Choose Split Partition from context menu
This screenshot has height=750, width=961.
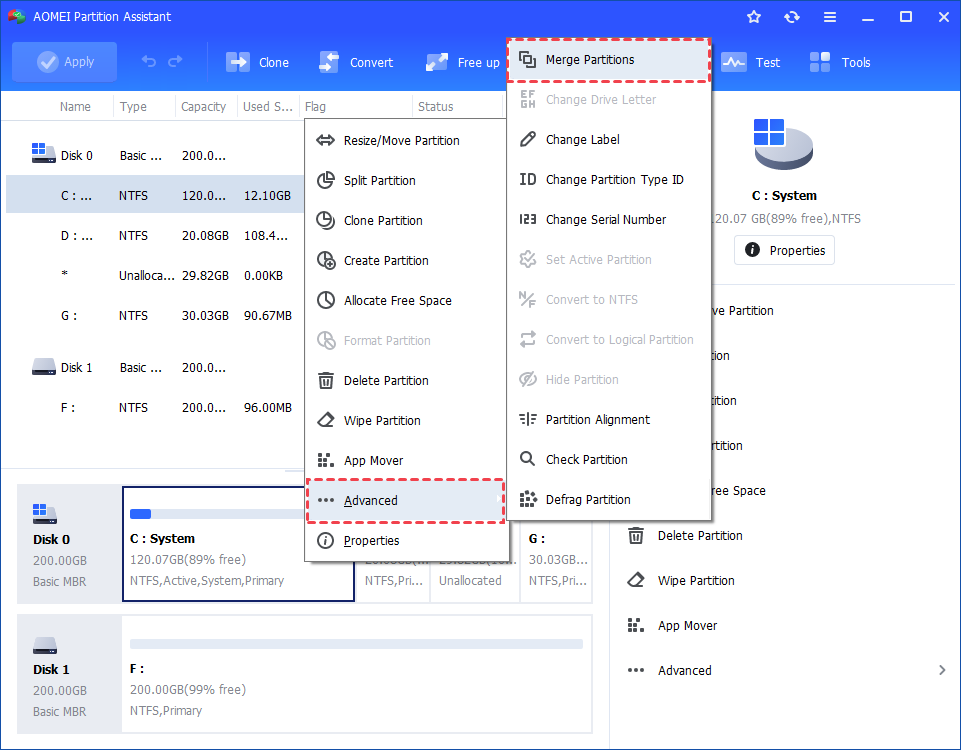click(406, 181)
